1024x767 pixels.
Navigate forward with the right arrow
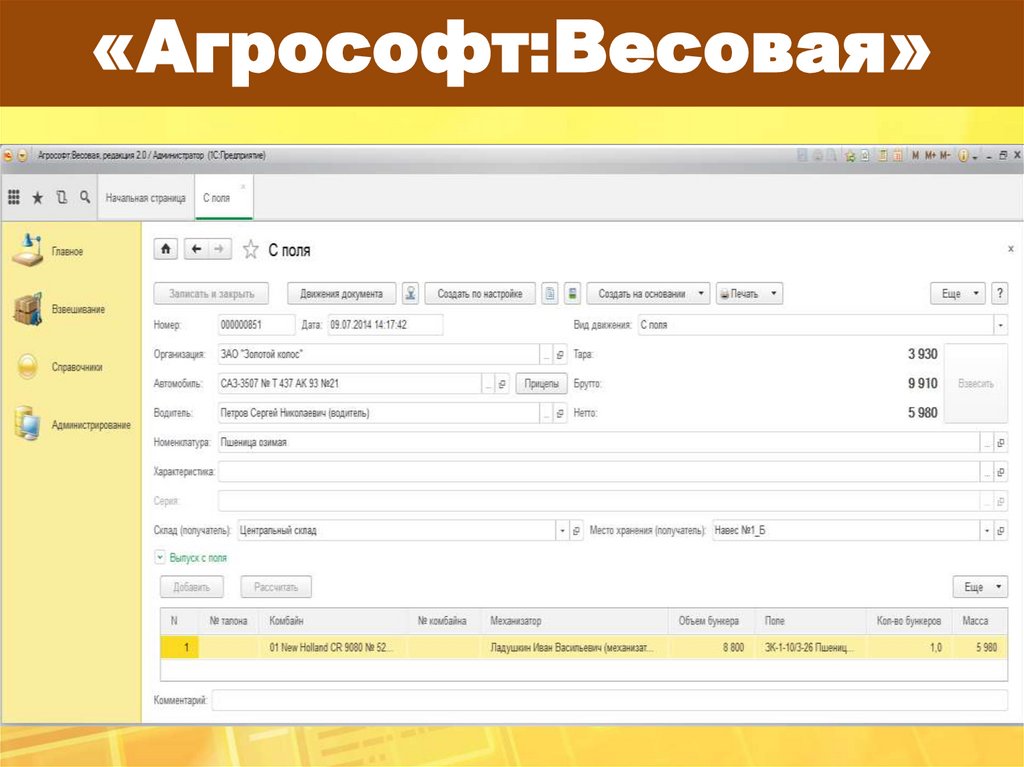219,249
